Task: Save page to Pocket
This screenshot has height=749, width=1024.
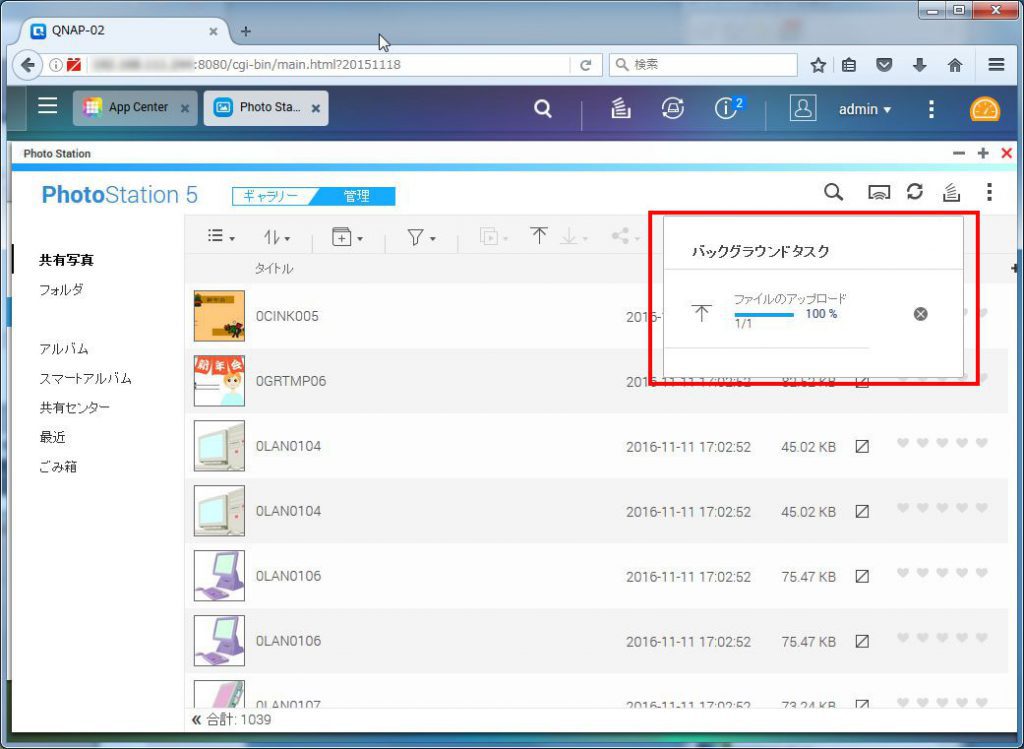Action: pyautogui.click(x=884, y=65)
